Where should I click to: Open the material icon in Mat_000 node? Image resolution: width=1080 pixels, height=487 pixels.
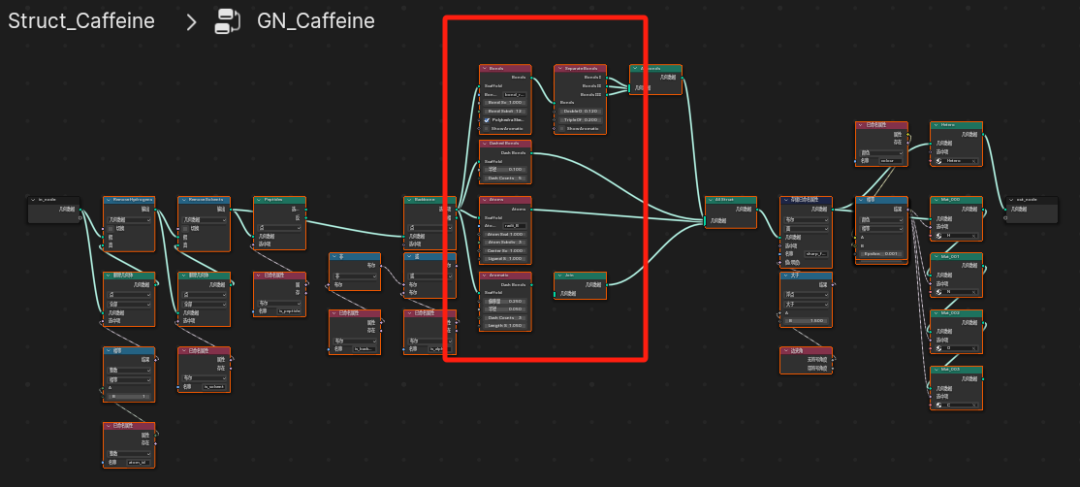pyautogui.click(x=937, y=236)
